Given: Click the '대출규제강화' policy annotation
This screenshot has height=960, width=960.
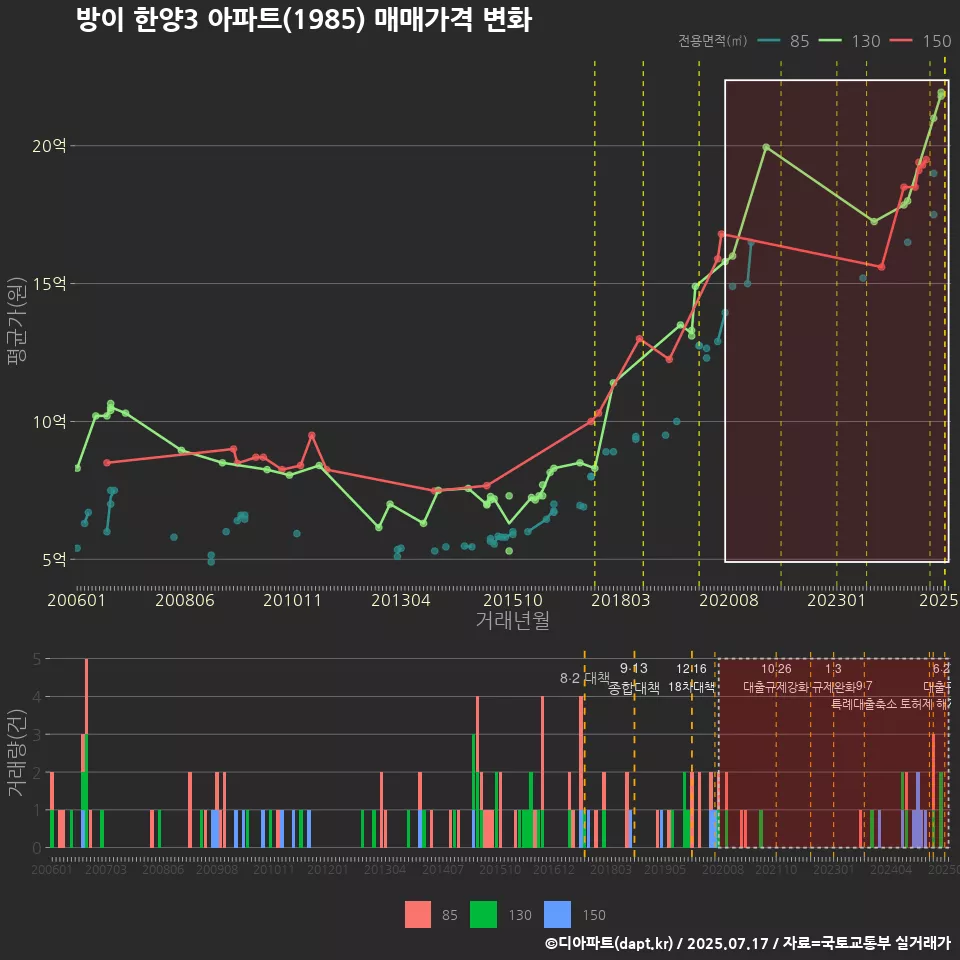Looking at the screenshot, I should [776, 687].
